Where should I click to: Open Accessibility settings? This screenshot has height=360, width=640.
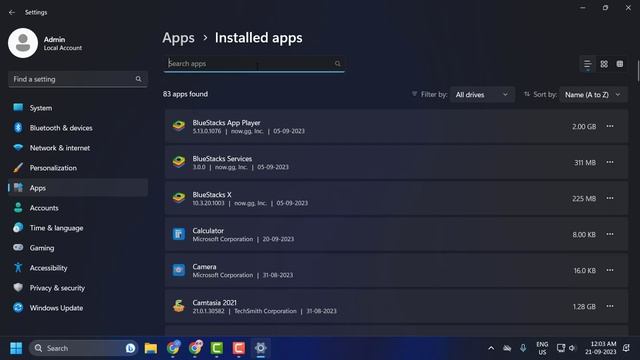(78, 268)
